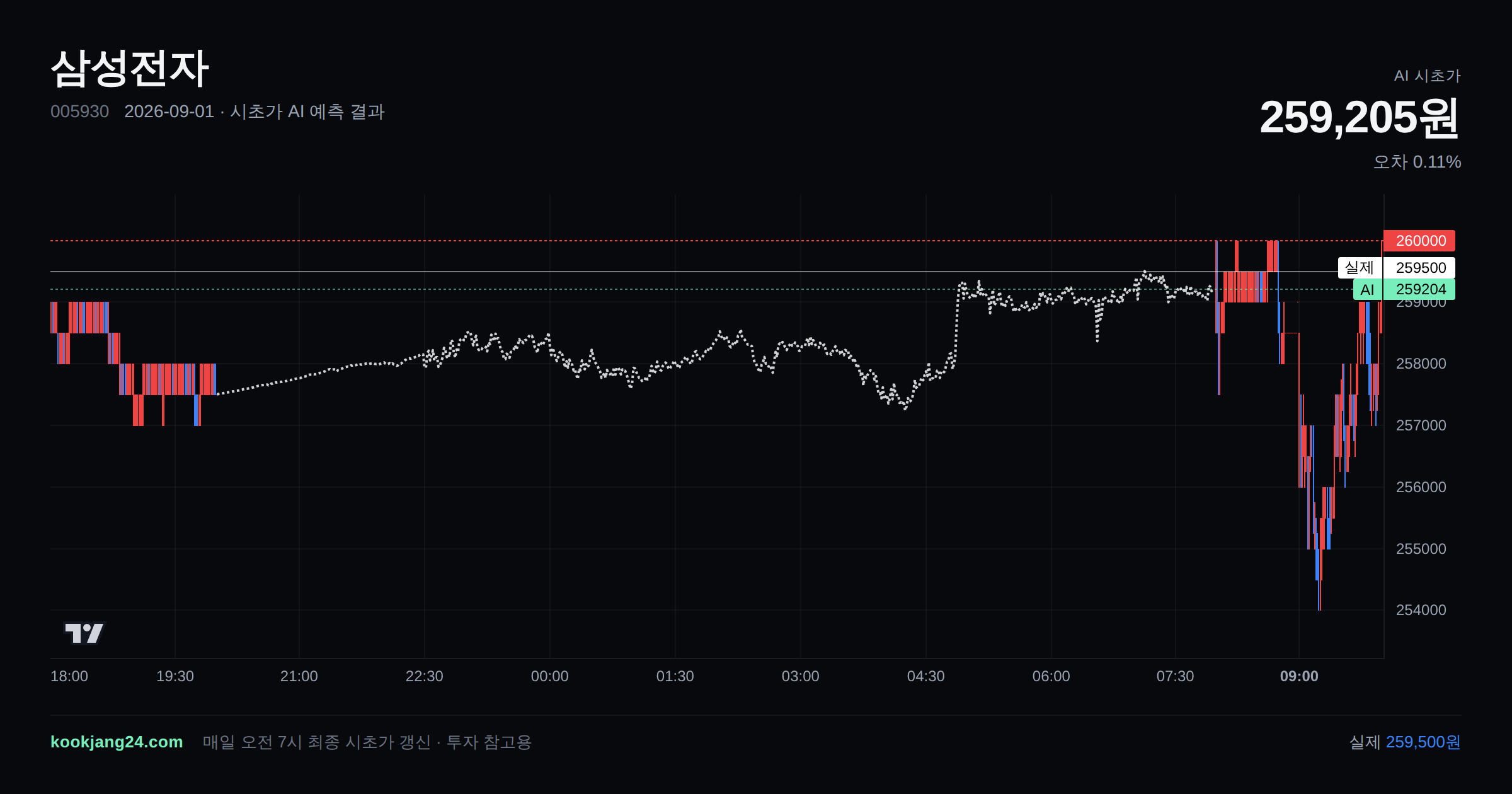The width and height of the screenshot is (1512, 794).
Task: Click the 01:30 time axis label
Action: coord(675,676)
